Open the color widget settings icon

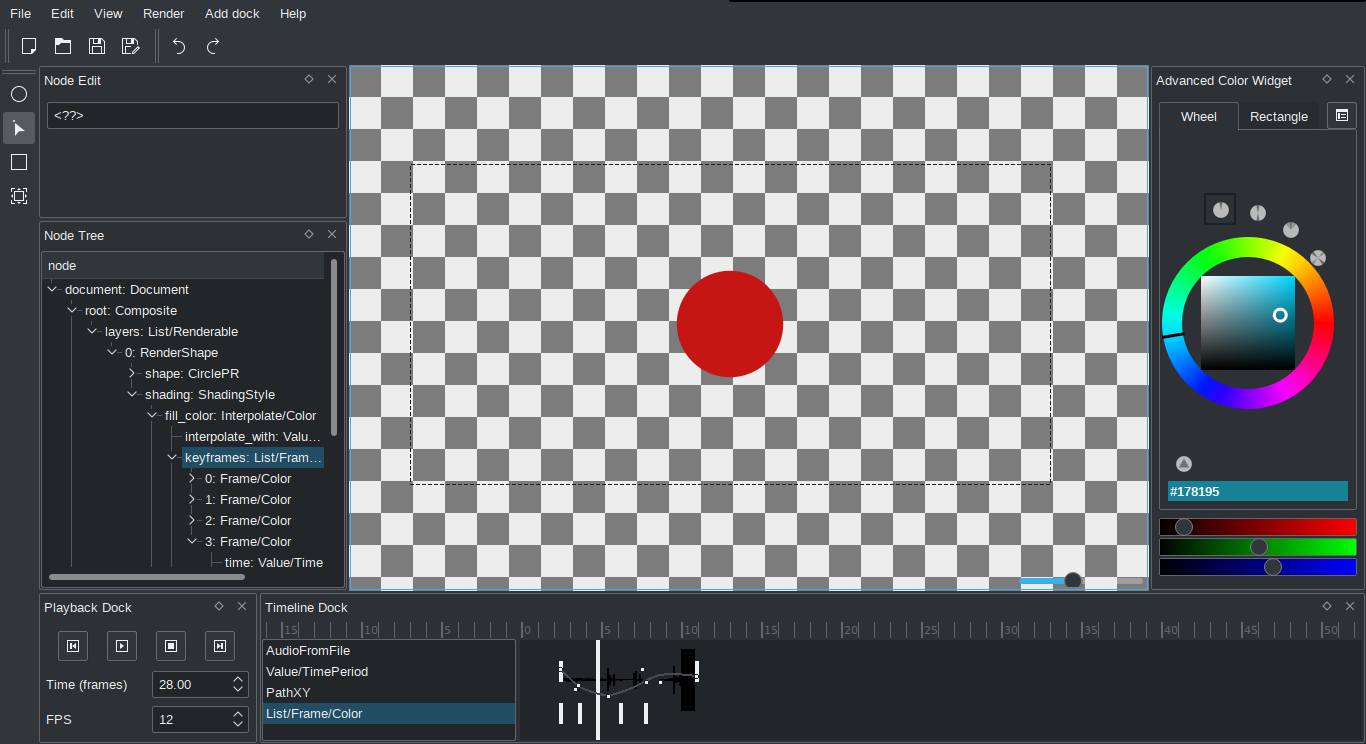pos(1341,116)
